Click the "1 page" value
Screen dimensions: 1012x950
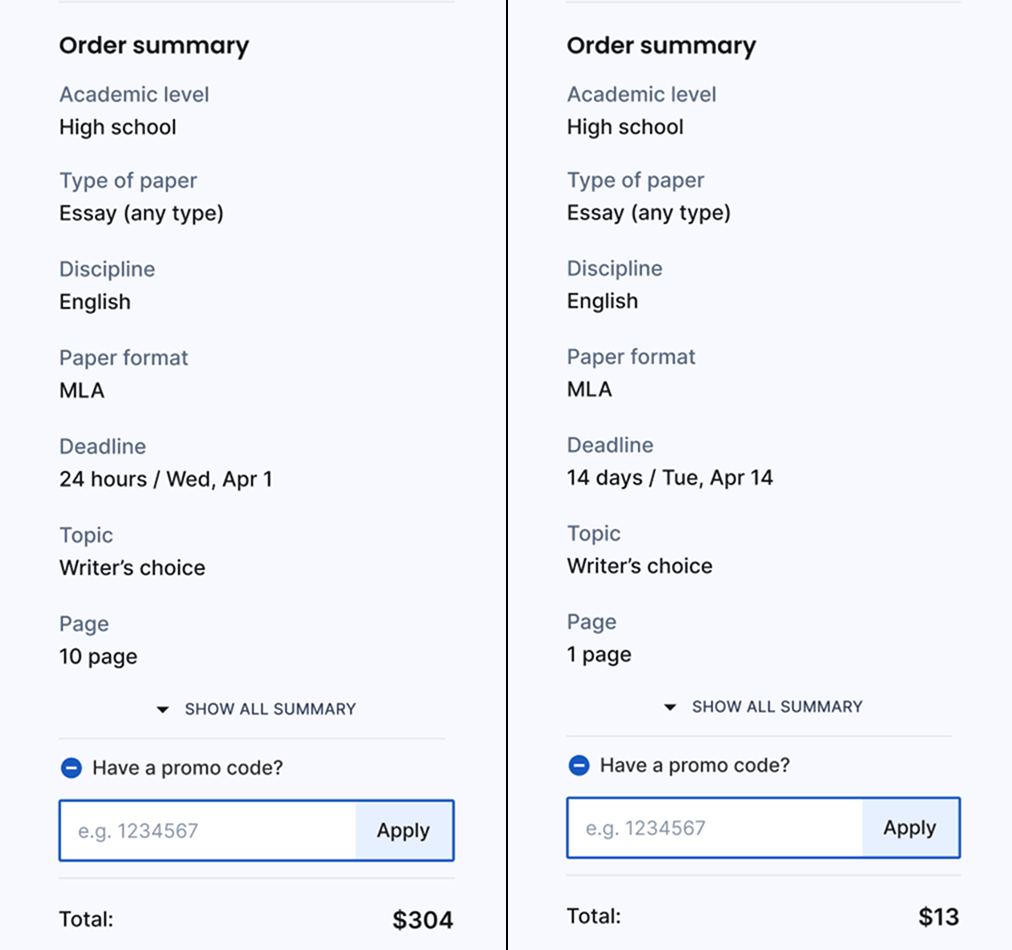599,655
